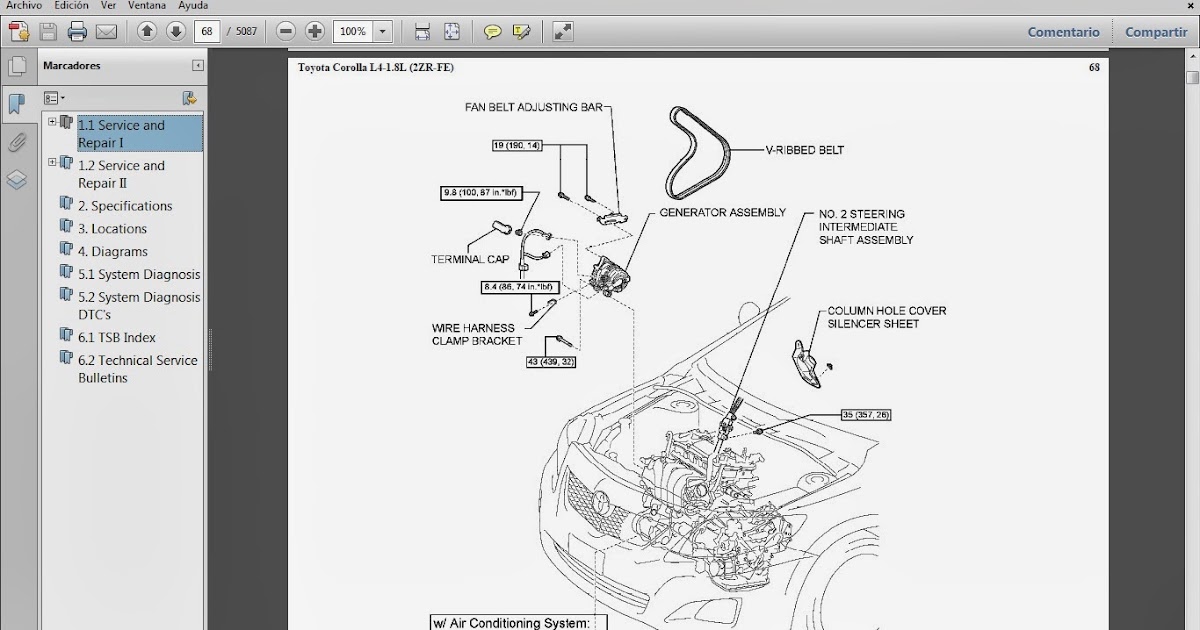Open the Print dialog icon

coord(76,31)
